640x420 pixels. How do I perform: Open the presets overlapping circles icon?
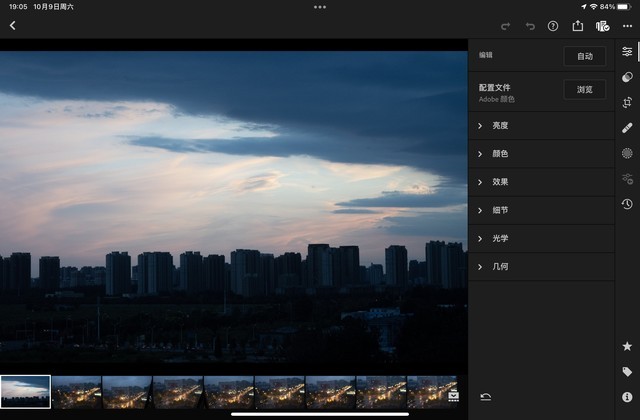[627, 77]
